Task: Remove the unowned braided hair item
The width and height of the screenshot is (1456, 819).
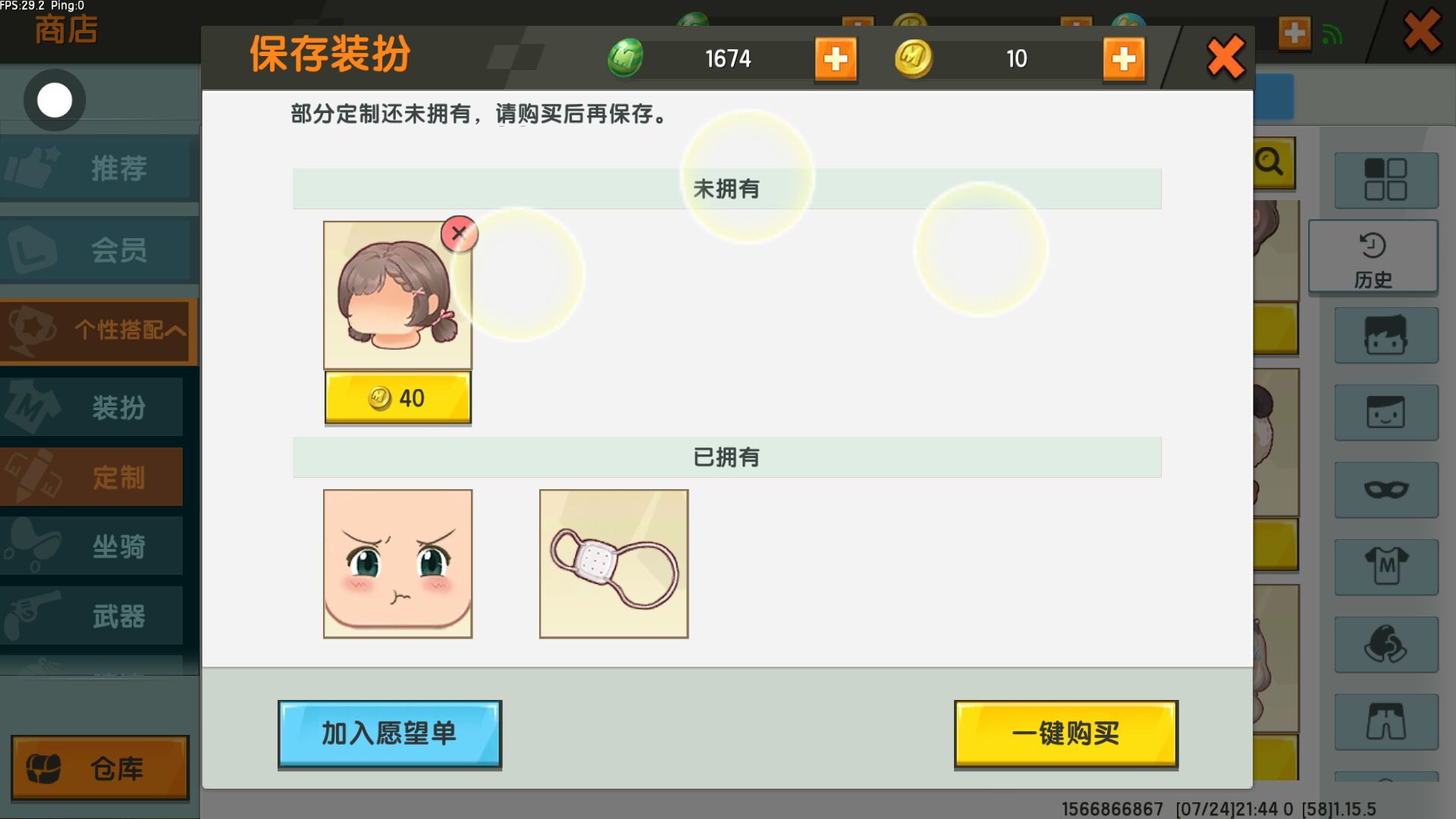Action: [459, 234]
